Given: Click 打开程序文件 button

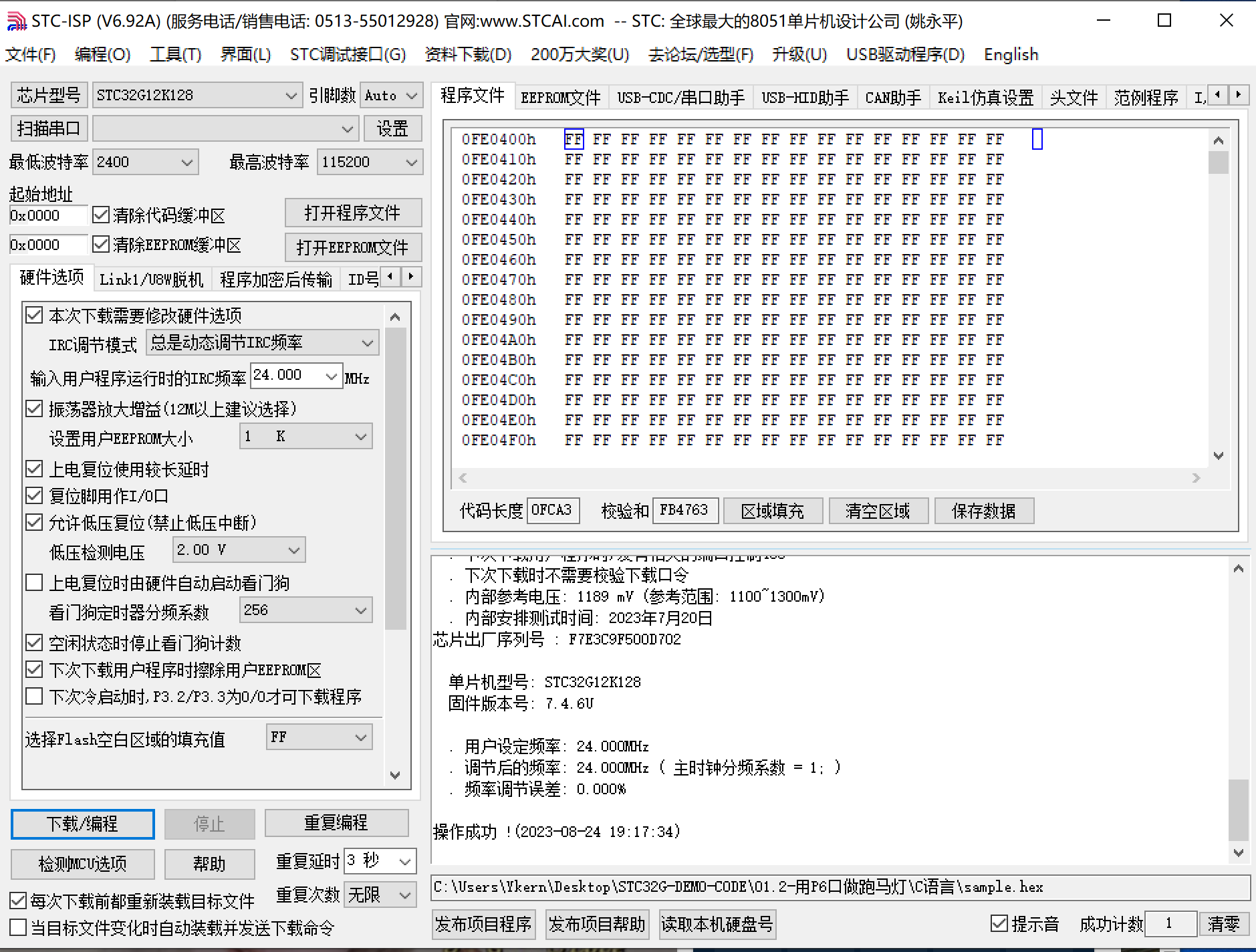Looking at the screenshot, I should pyautogui.click(x=353, y=213).
